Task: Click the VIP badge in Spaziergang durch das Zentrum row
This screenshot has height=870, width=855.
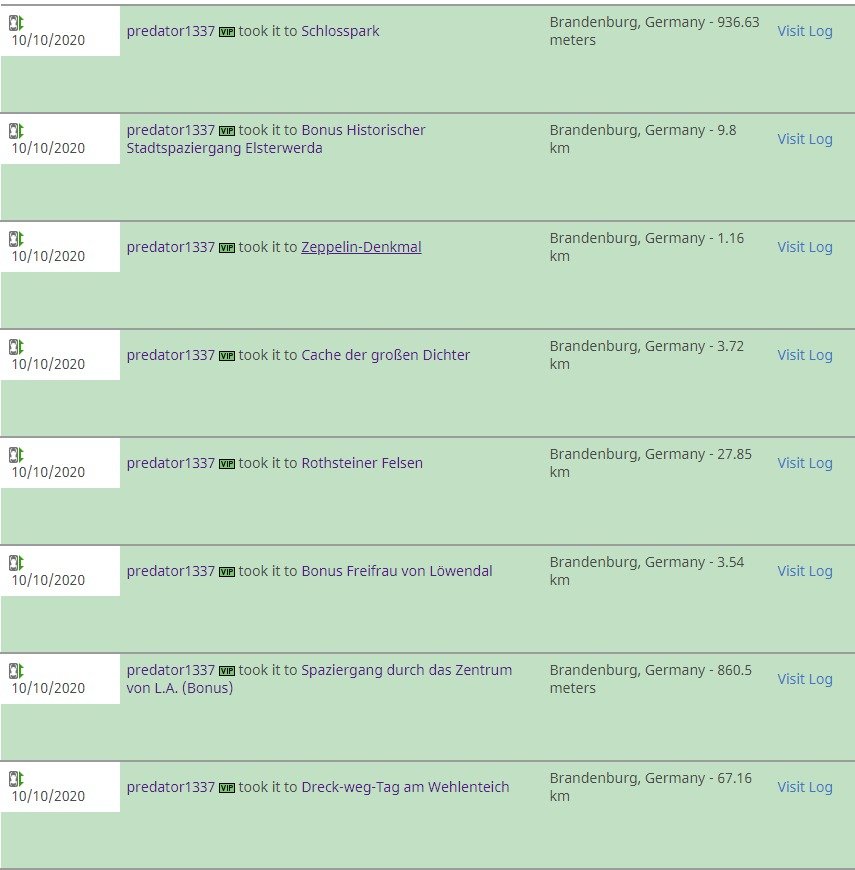Action: (x=227, y=671)
